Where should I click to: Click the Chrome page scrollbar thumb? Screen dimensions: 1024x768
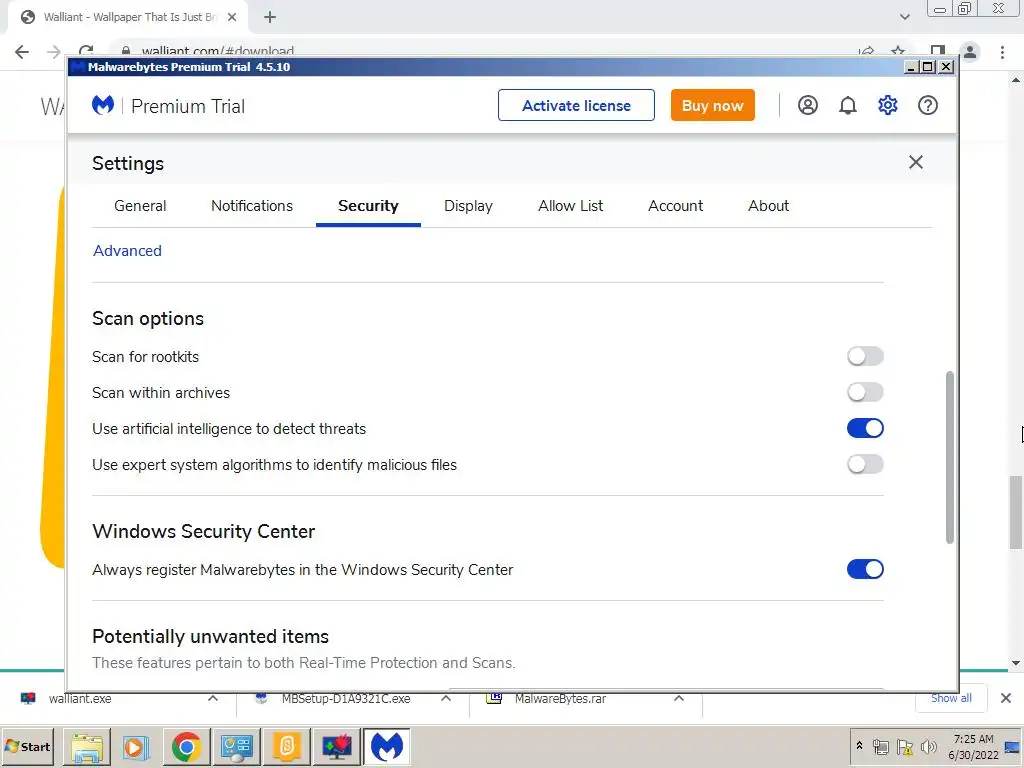tap(1015, 513)
